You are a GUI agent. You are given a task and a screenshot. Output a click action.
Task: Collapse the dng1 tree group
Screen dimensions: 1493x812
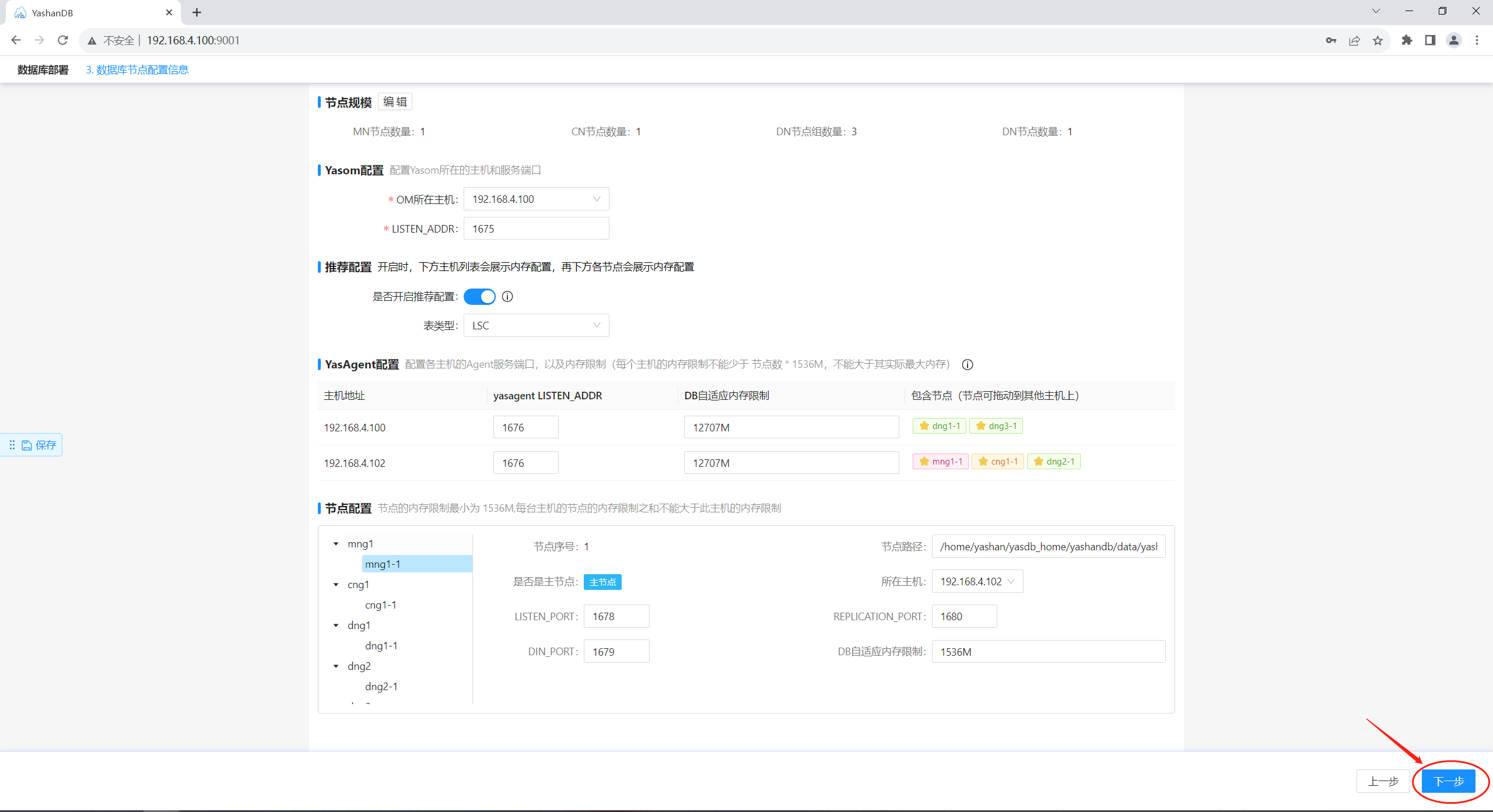coord(336,625)
